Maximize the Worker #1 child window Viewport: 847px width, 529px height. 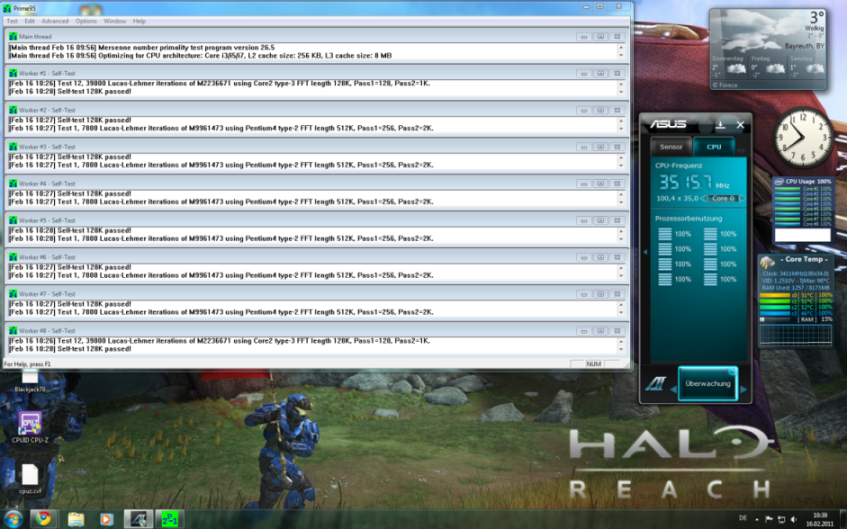pos(600,73)
